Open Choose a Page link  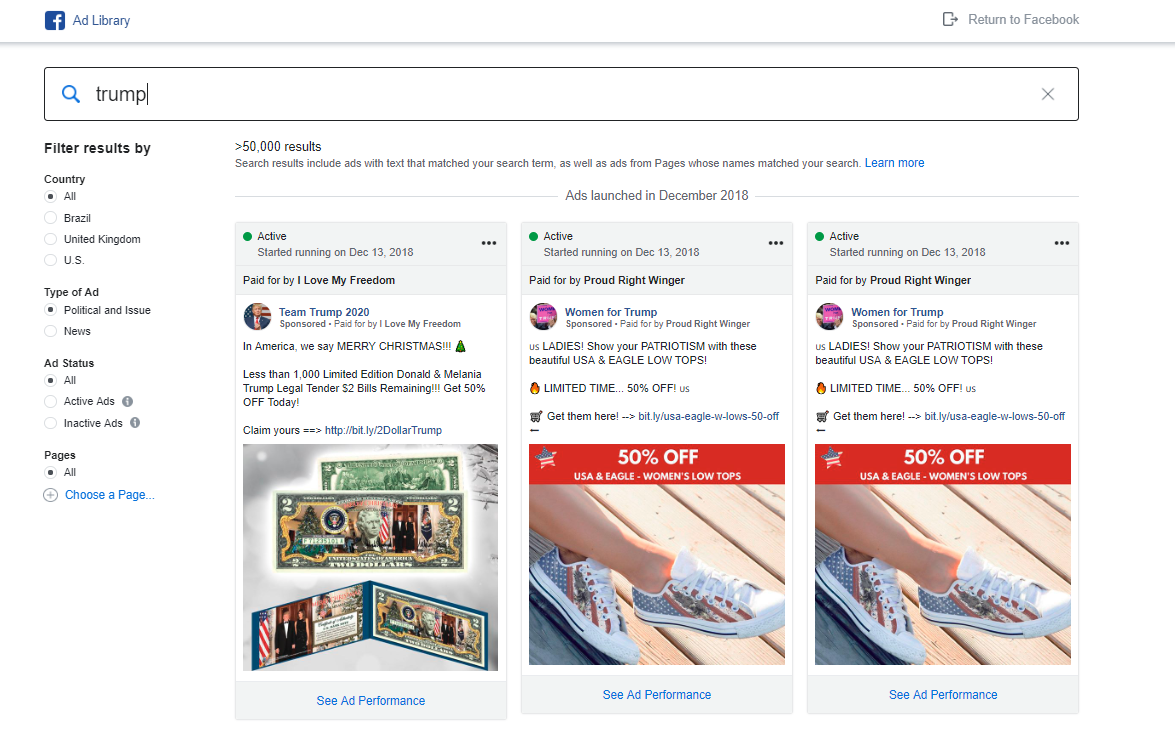[109, 495]
